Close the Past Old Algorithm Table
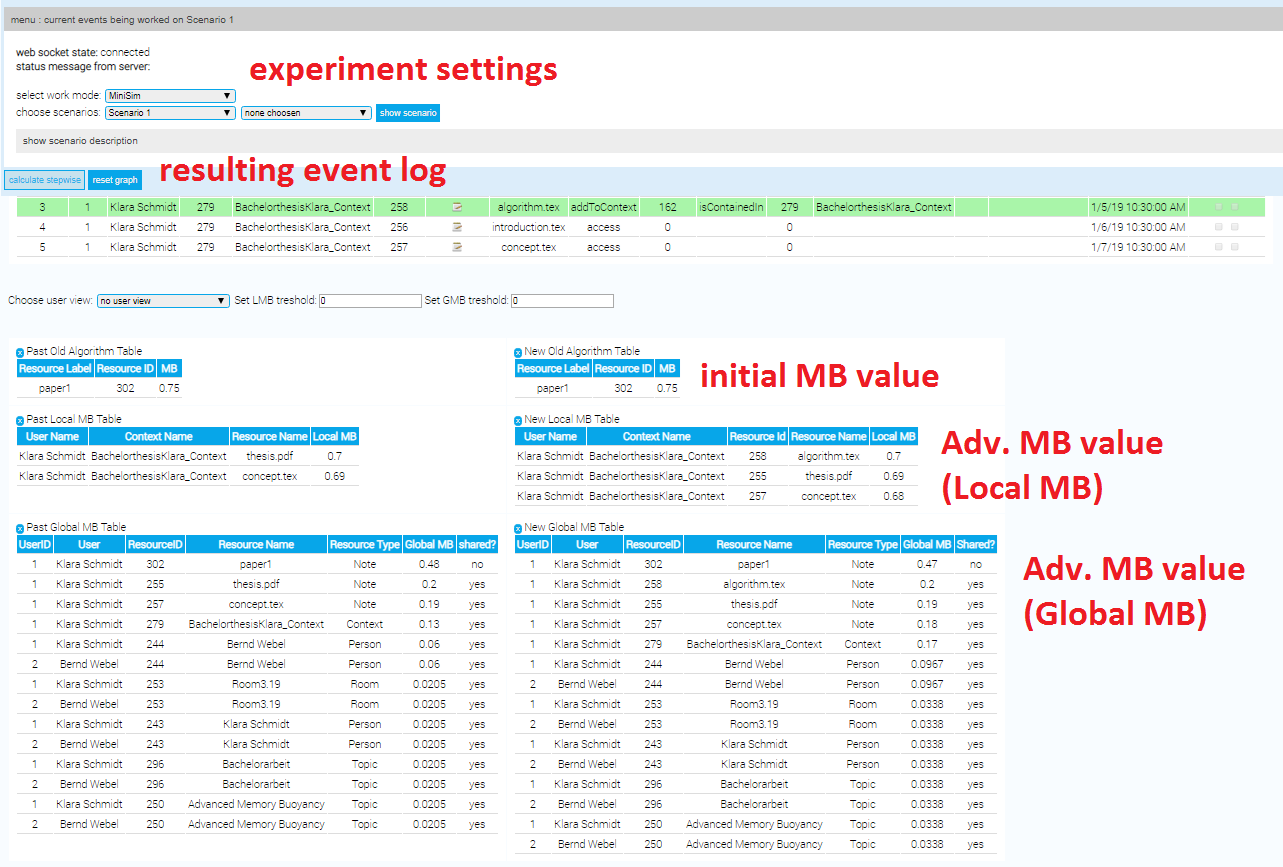The image size is (1283, 867). click(x=20, y=352)
